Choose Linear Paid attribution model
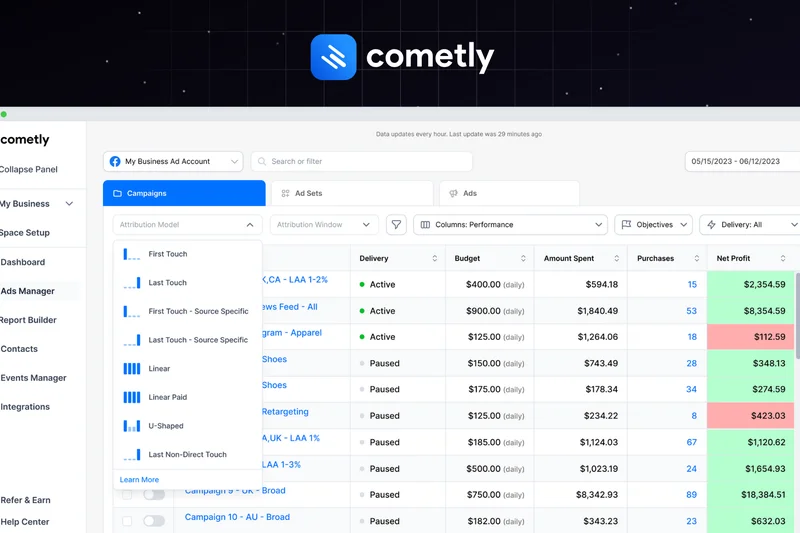 [187, 397]
